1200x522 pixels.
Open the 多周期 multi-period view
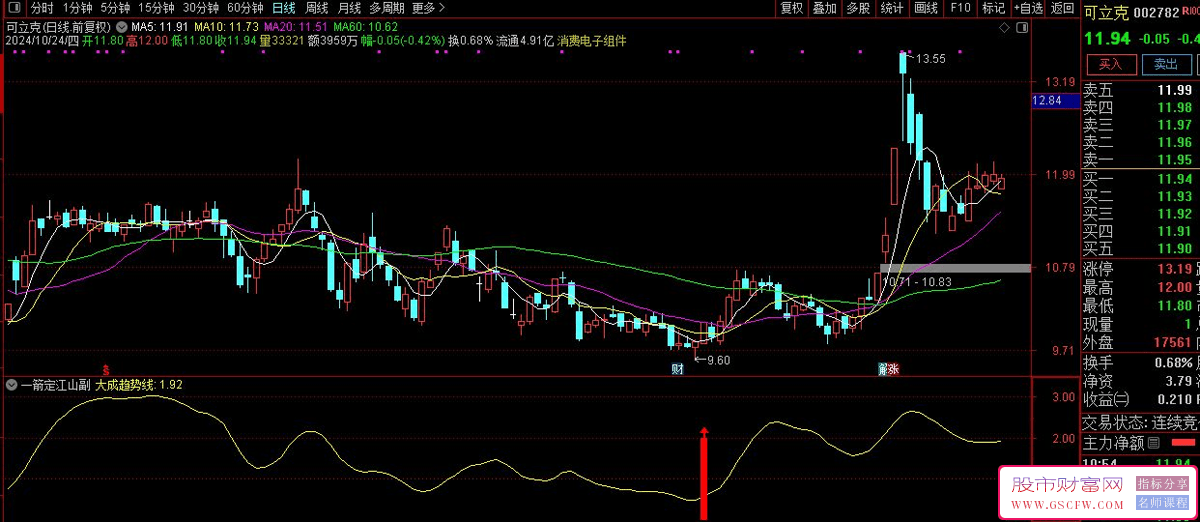(x=387, y=8)
